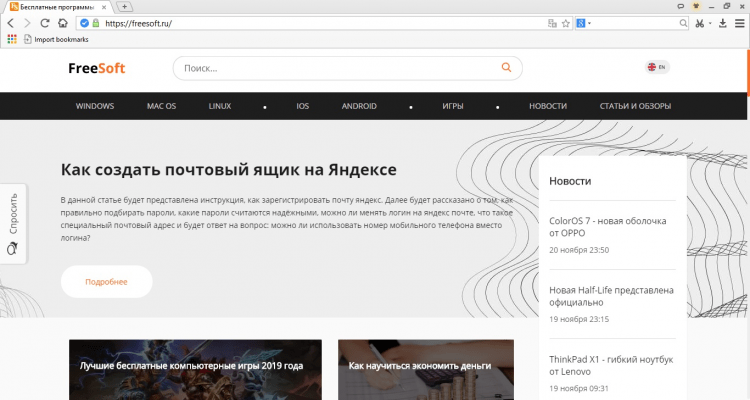Open a new tab with the plus button
The width and height of the screenshot is (750, 400).
[x=124, y=7]
